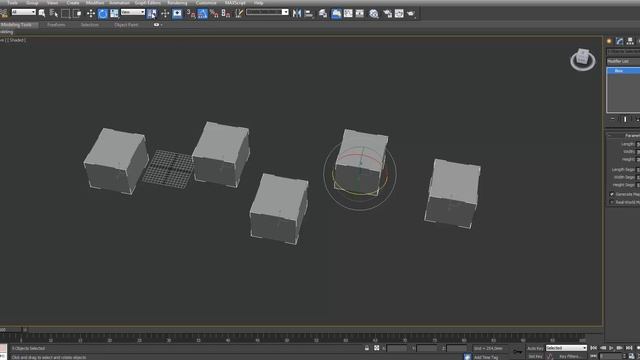The image size is (640, 360).
Task: Collapse the Parameters rollout
Action: [x=623, y=136]
